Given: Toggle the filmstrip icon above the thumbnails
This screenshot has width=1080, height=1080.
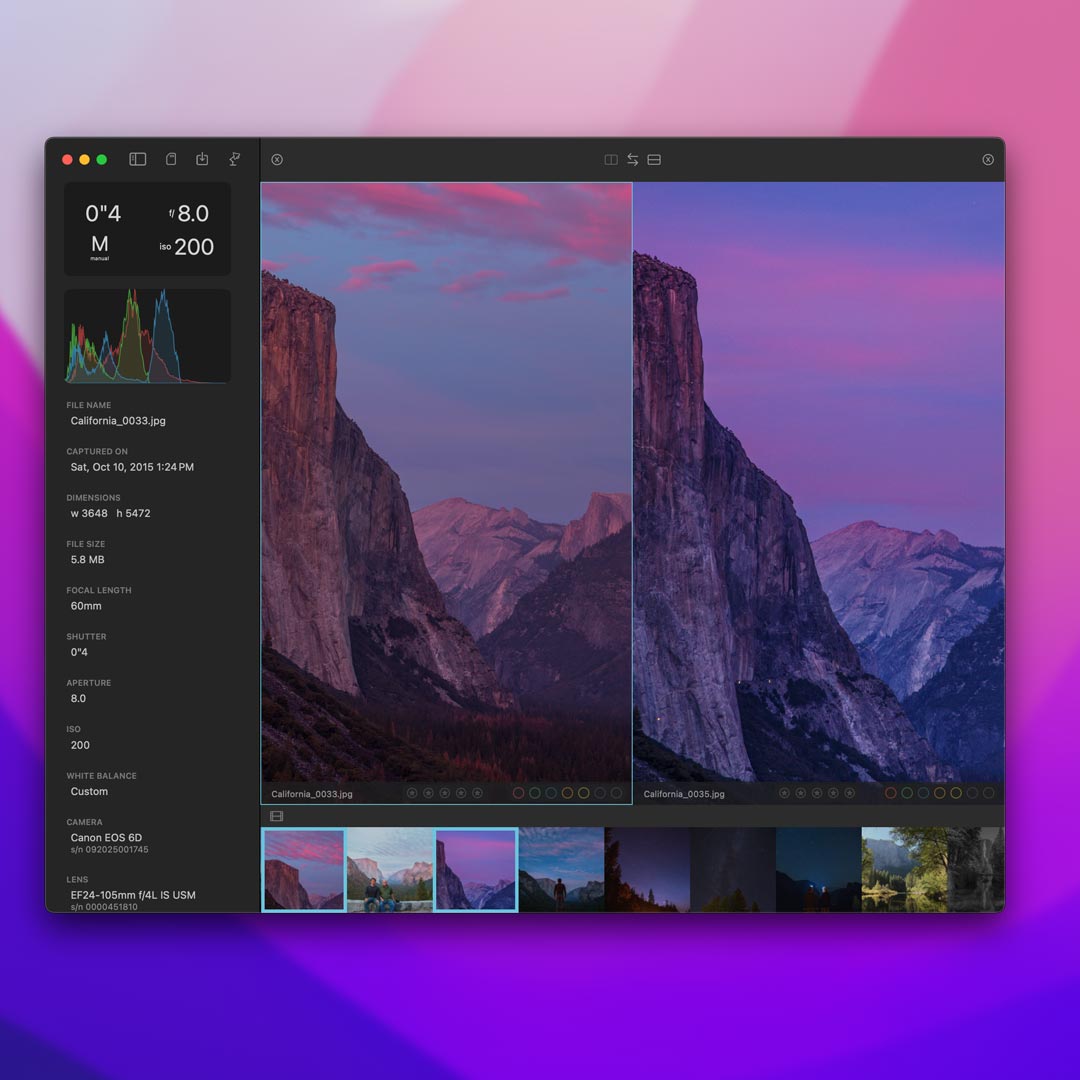Looking at the screenshot, I should pyautogui.click(x=277, y=816).
